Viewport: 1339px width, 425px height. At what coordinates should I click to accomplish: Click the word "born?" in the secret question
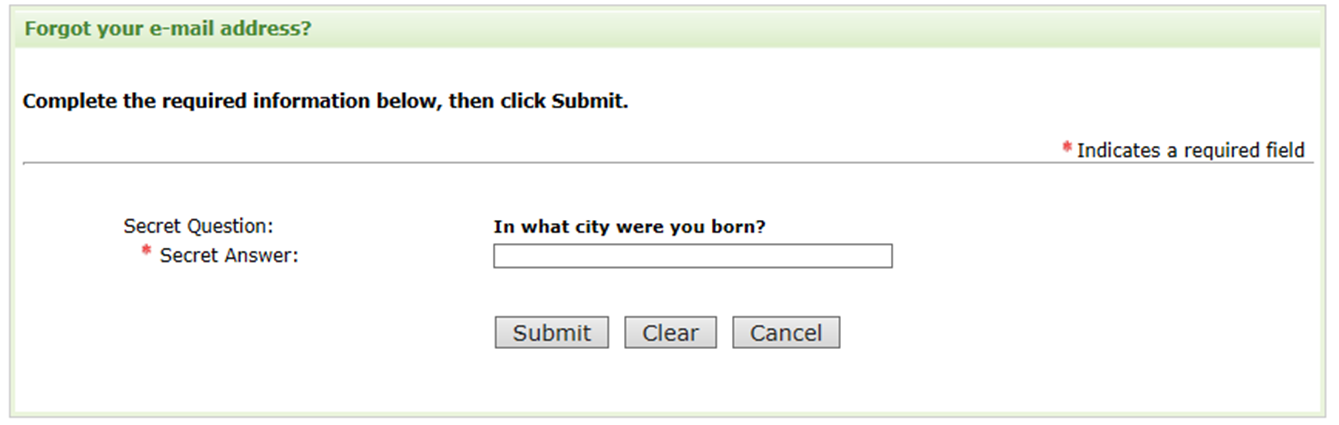tap(741, 227)
